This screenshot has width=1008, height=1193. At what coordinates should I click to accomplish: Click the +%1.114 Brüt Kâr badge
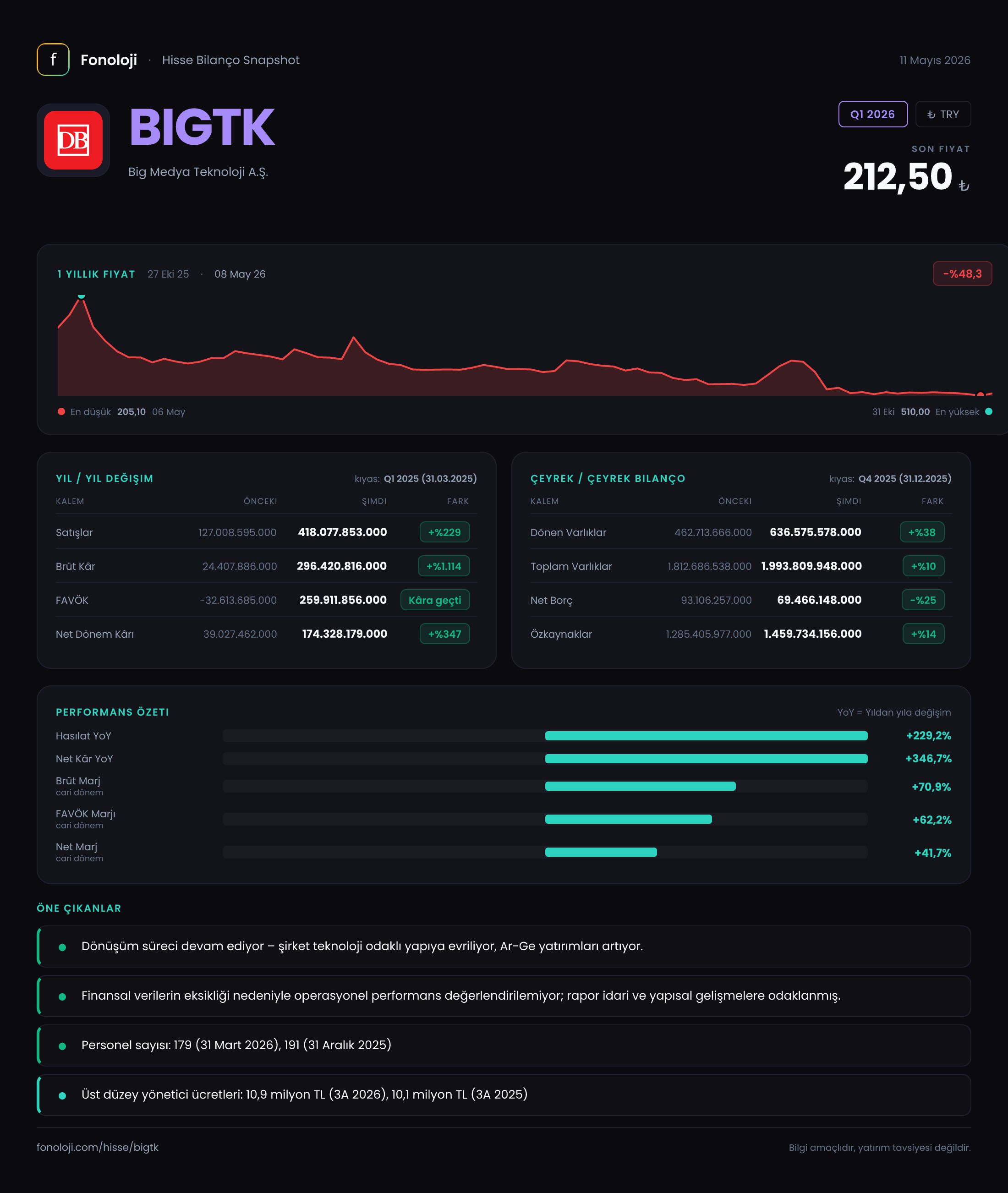point(444,566)
